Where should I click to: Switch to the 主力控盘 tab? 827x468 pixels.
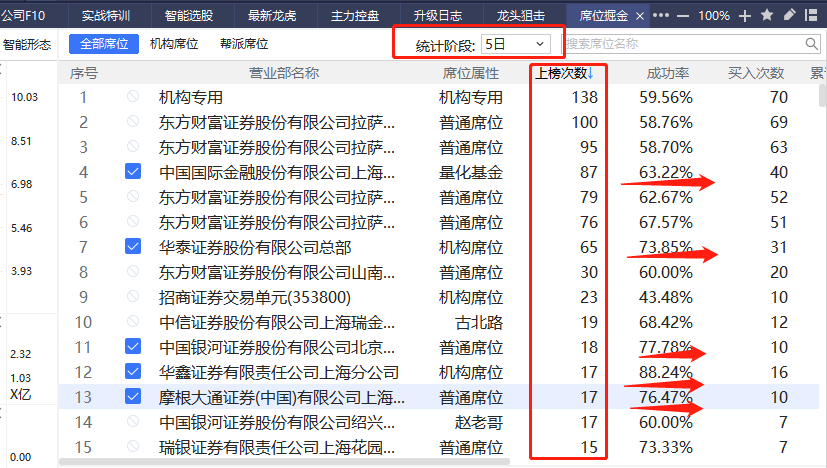(355, 16)
